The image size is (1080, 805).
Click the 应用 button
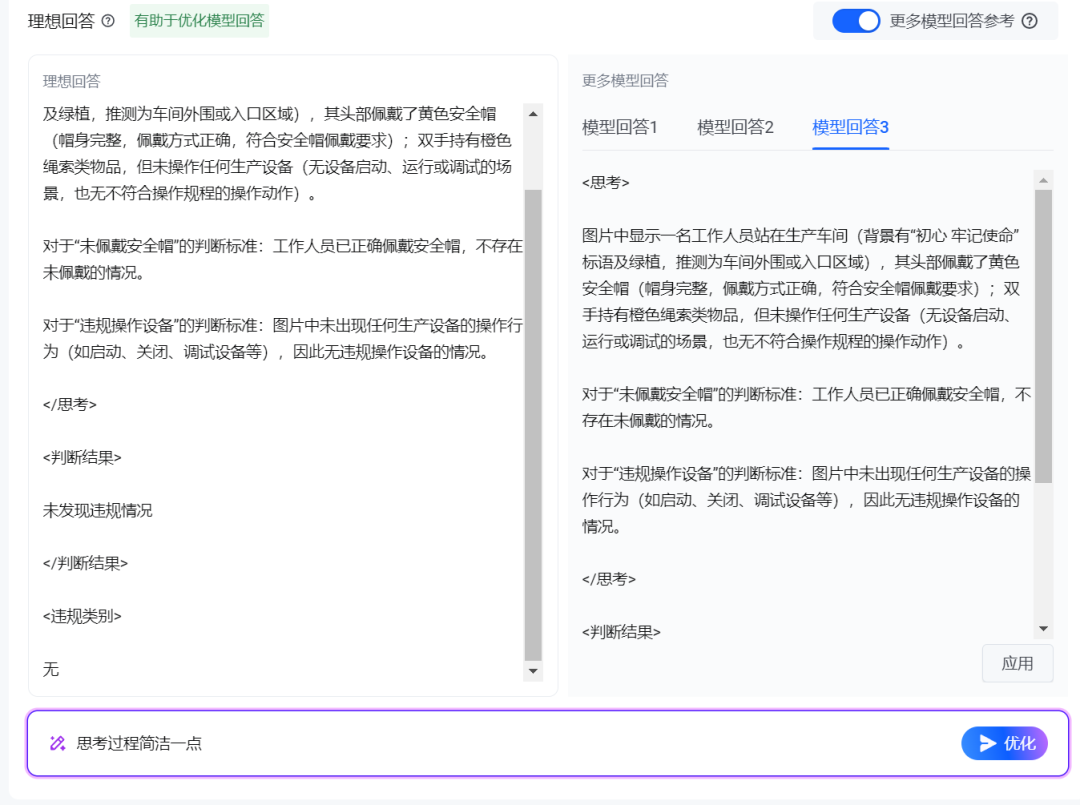pos(1017,663)
